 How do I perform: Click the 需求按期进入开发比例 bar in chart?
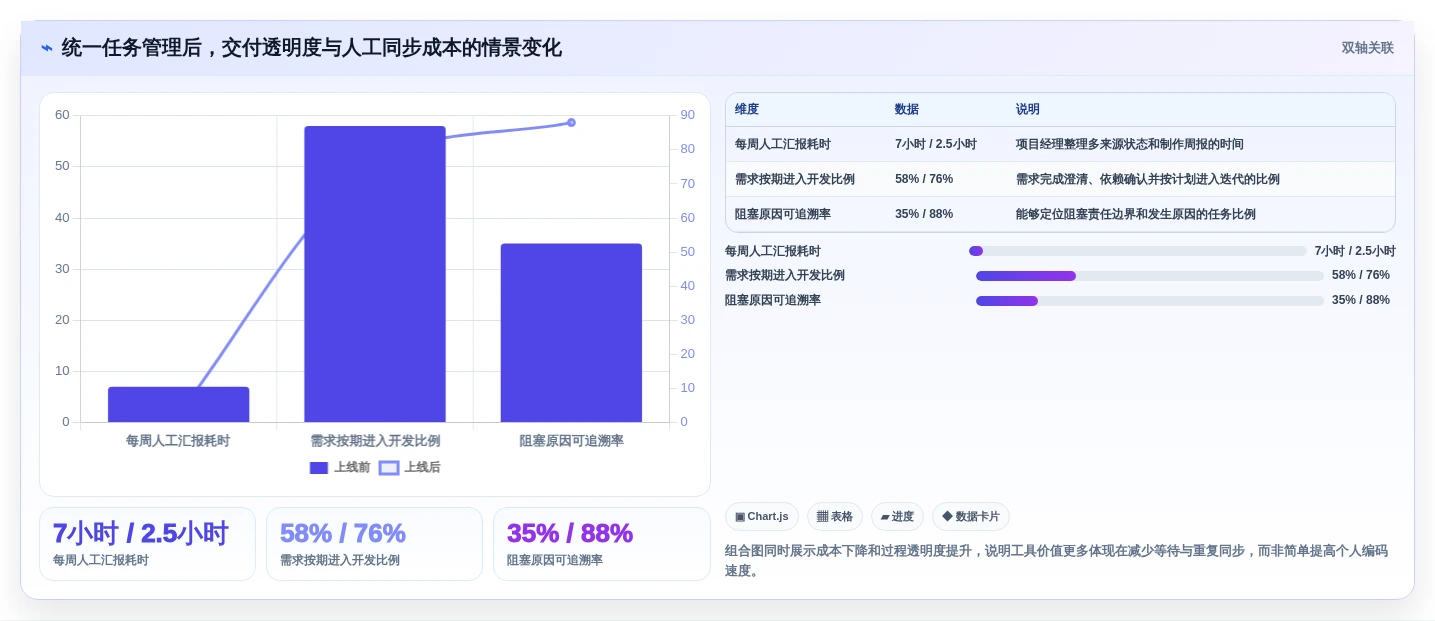click(375, 274)
